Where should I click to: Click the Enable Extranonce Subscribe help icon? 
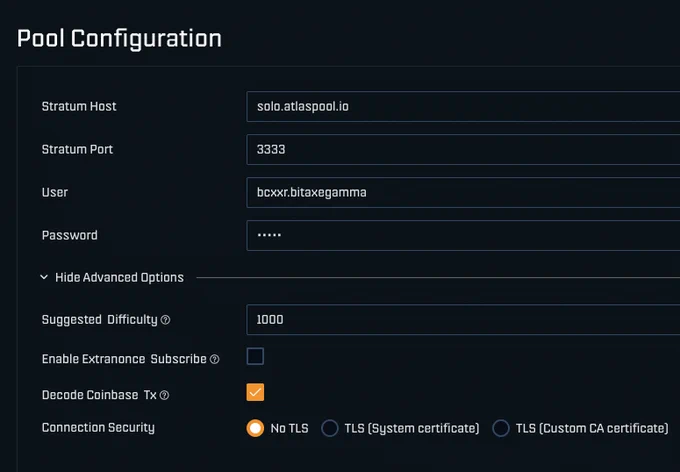click(x=215, y=359)
